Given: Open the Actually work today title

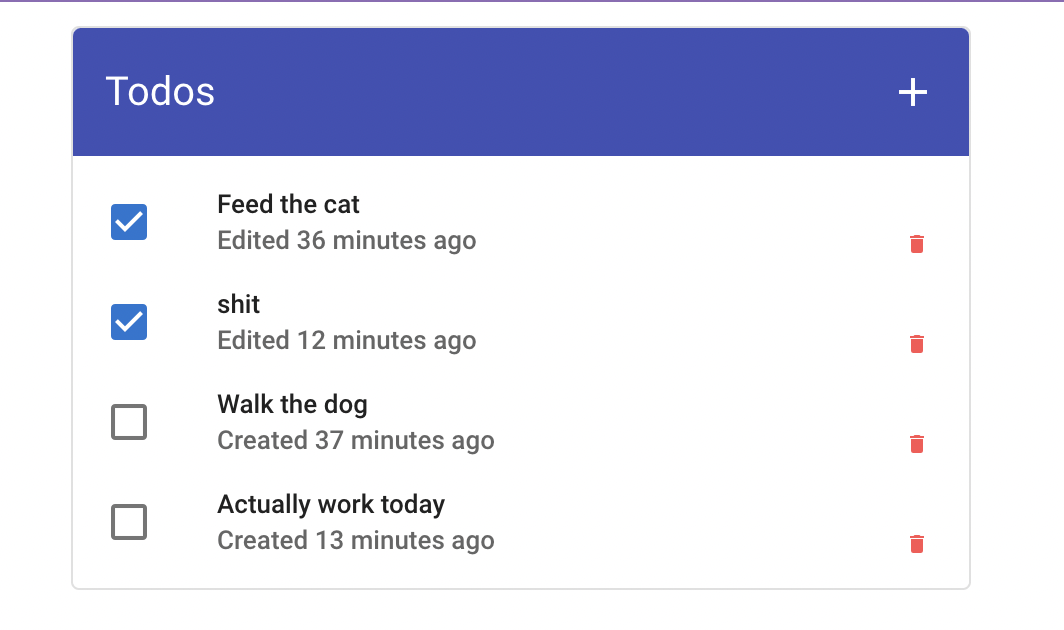Looking at the screenshot, I should 331,504.
